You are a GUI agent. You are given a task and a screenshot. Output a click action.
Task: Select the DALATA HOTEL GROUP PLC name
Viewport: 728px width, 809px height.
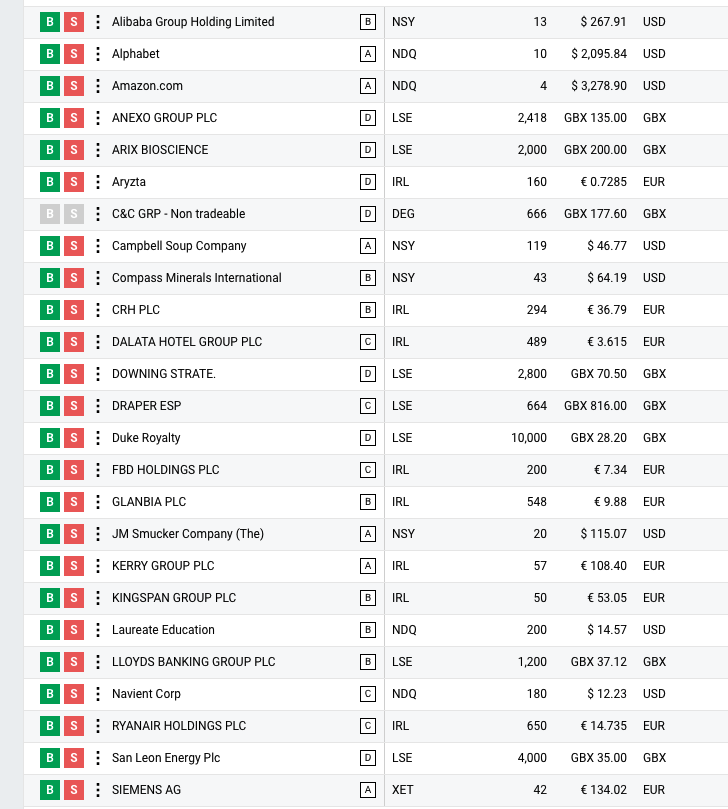187,342
